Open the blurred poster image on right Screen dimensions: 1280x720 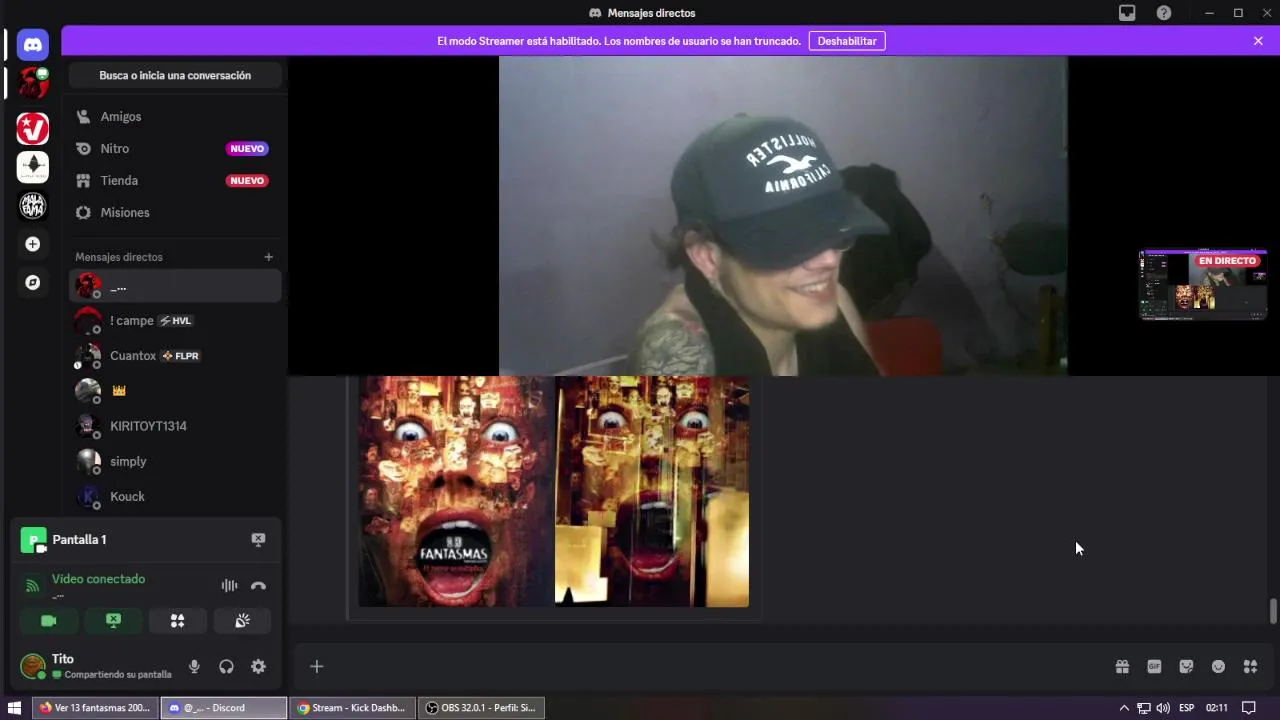pos(652,491)
